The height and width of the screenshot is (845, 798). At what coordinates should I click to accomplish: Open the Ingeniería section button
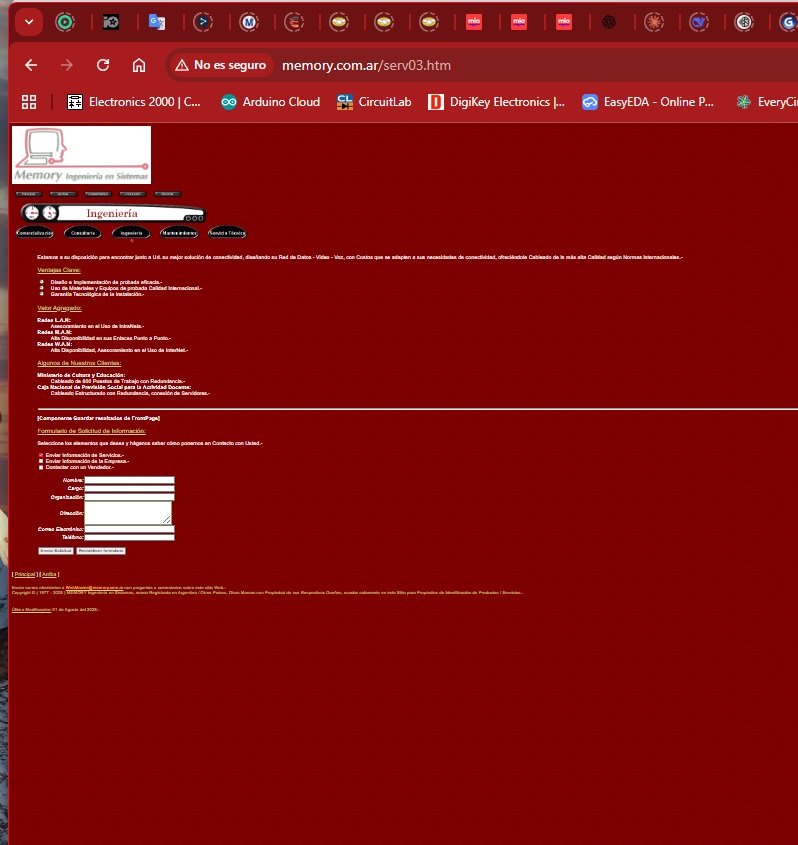tap(131, 233)
